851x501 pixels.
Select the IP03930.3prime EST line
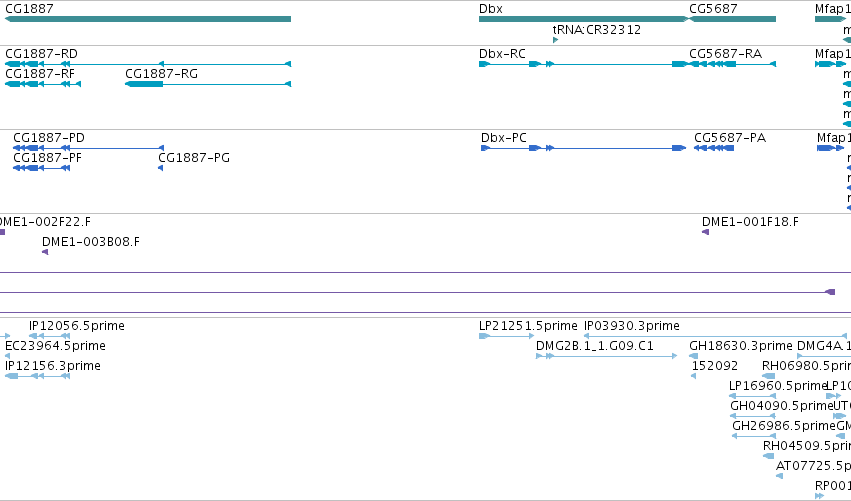(715, 336)
